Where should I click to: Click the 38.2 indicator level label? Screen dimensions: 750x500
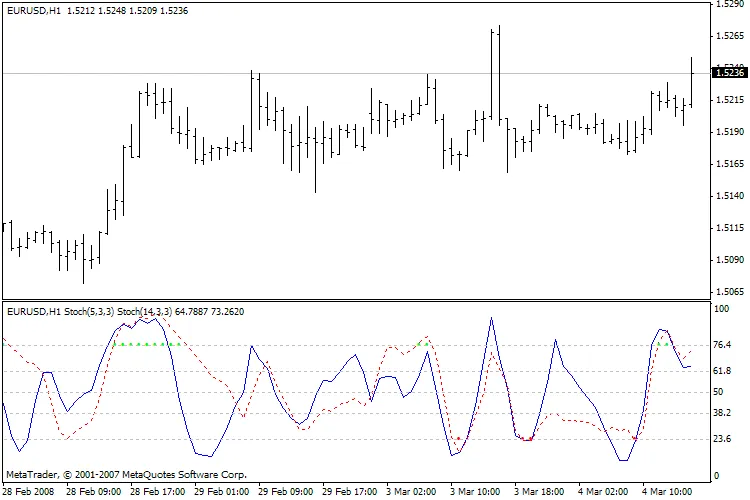[721, 412]
